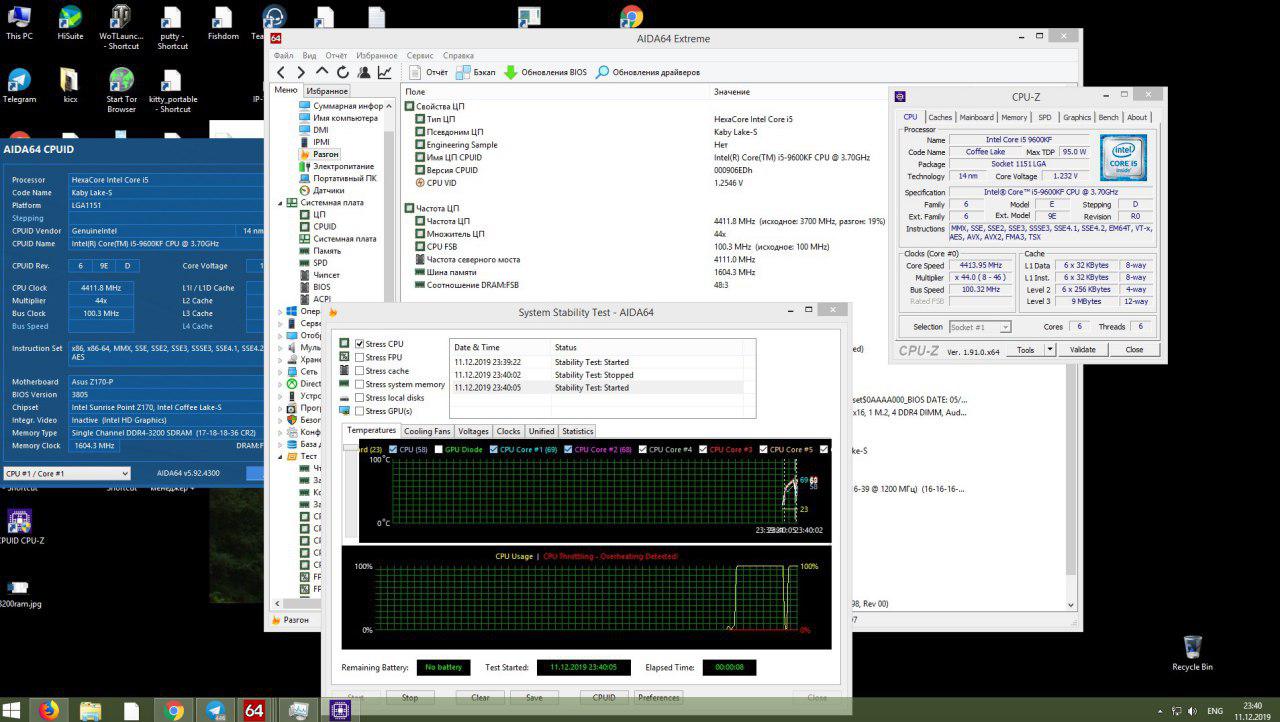Open Обновления драйверов in the toolbar

(x=648, y=72)
